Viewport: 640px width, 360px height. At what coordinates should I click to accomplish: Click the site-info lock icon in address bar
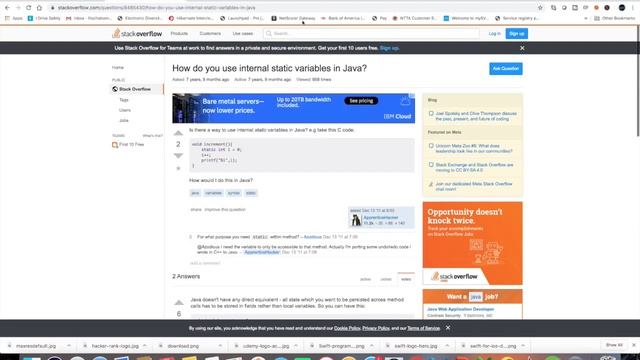tap(52, 8)
